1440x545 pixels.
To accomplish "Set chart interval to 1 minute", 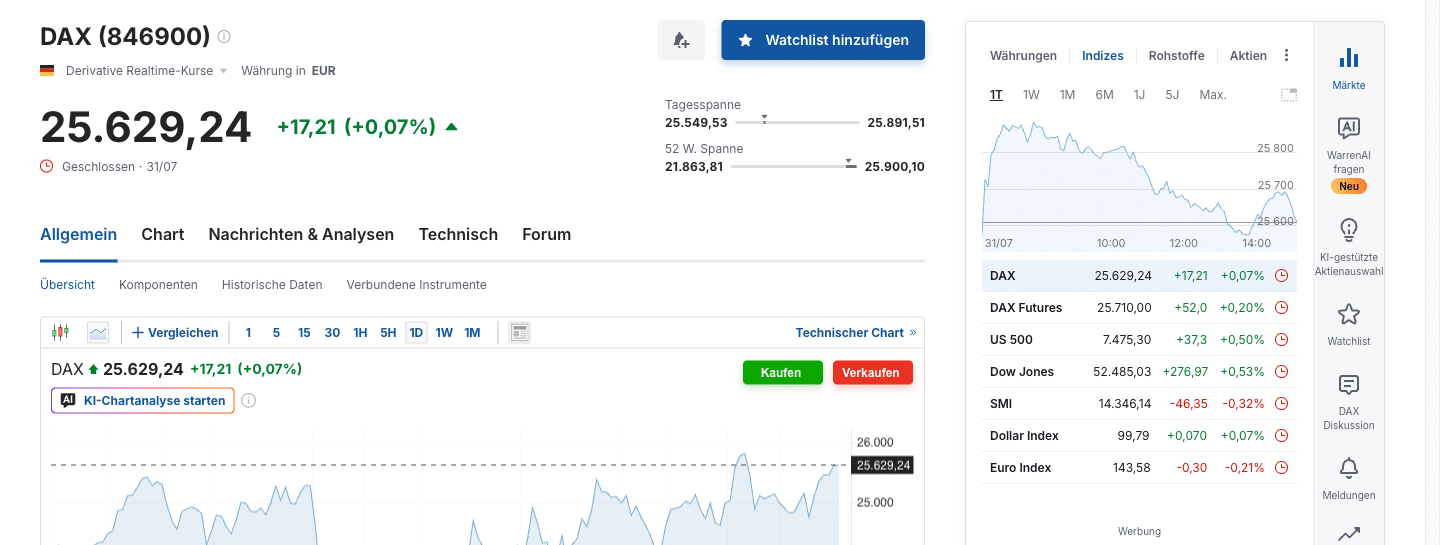I will tap(248, 333).
